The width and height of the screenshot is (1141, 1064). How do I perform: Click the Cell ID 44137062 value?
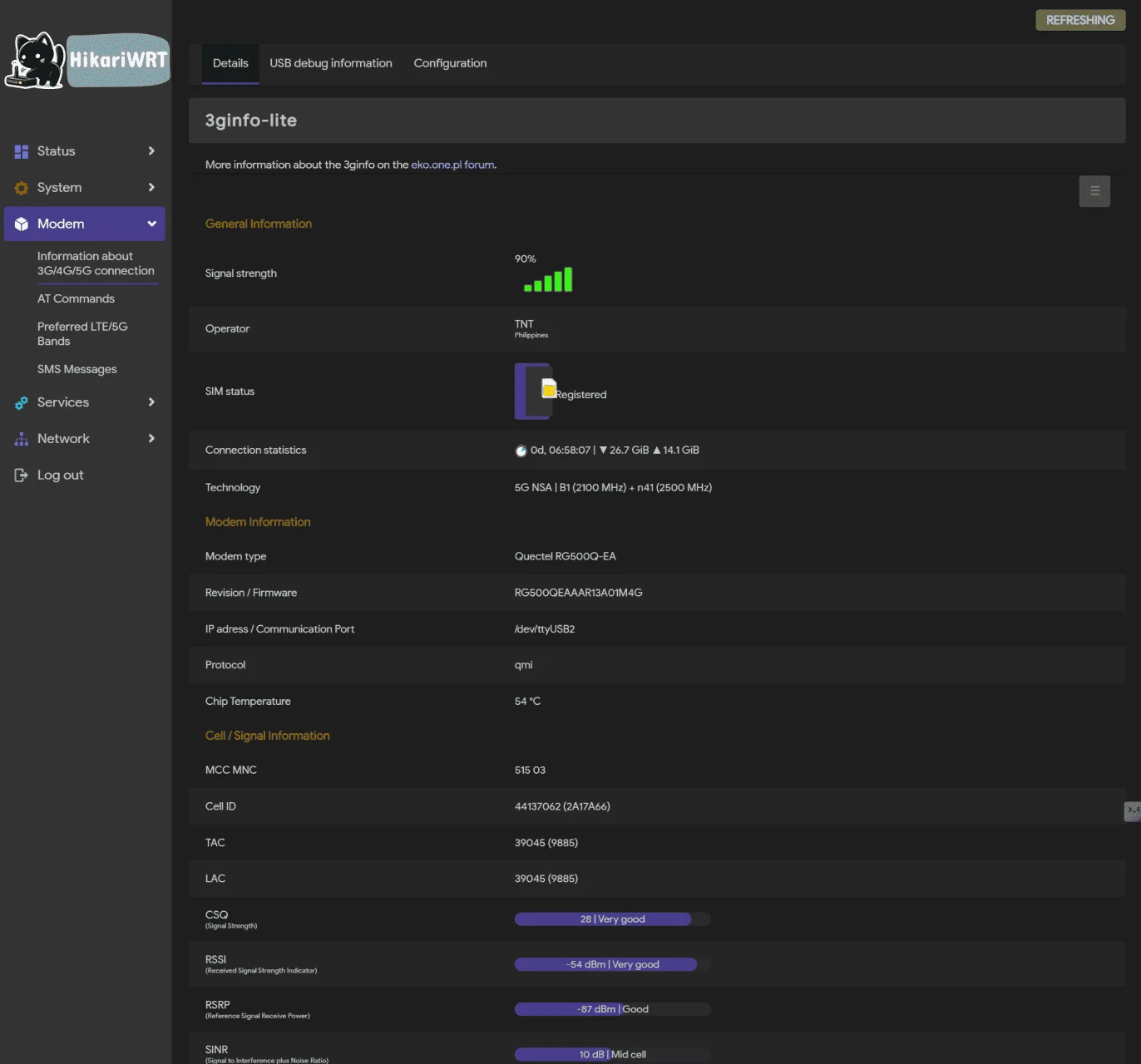tap(562, 806)
